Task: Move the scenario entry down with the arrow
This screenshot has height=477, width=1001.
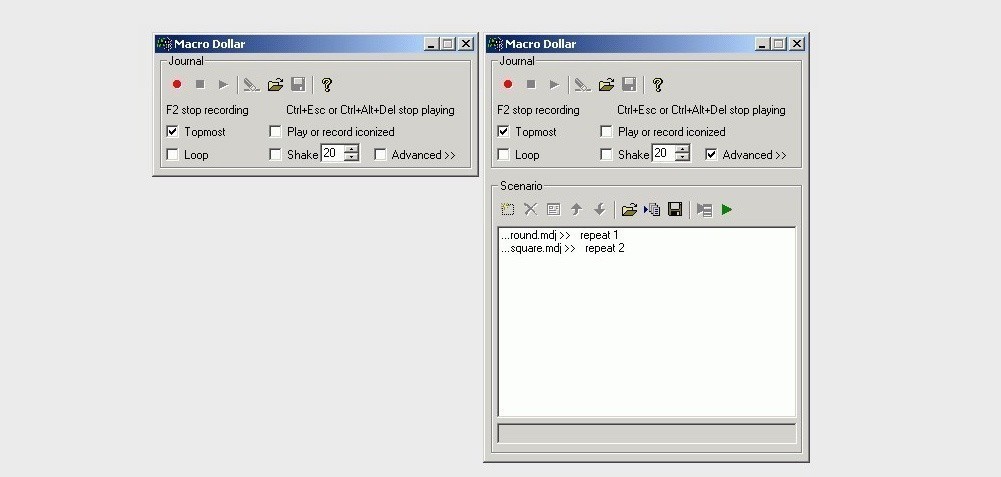Action: (x=599, y=209)
